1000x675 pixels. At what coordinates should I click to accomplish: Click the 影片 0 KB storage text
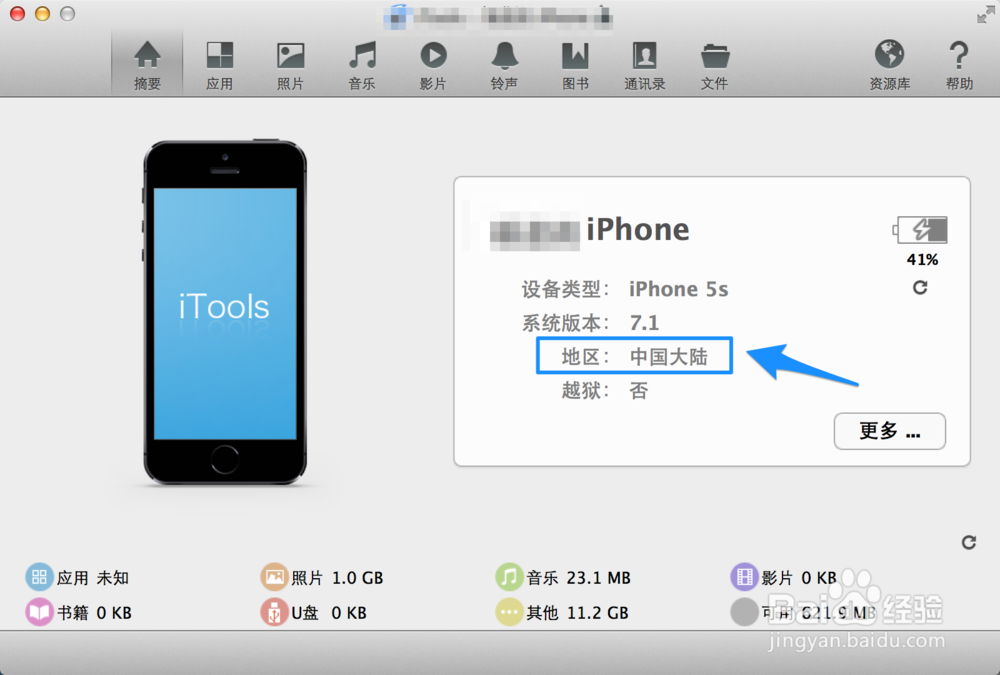coord(798,578)
